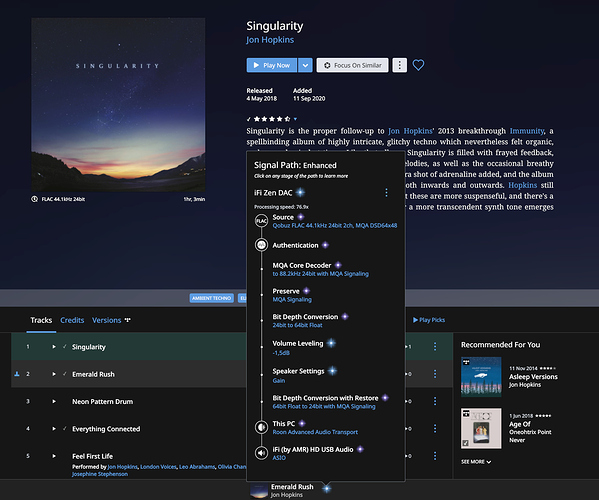
Task: Click the star next to This PC
Action: click(x=302, y=423)
